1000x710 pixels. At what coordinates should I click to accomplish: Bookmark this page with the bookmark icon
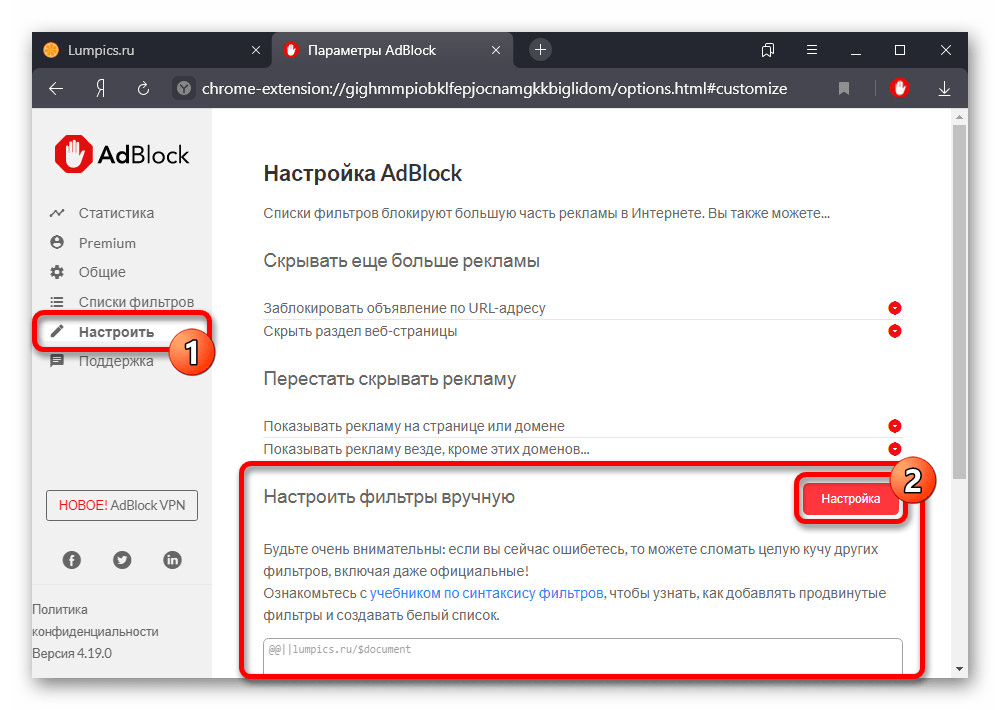844,88
